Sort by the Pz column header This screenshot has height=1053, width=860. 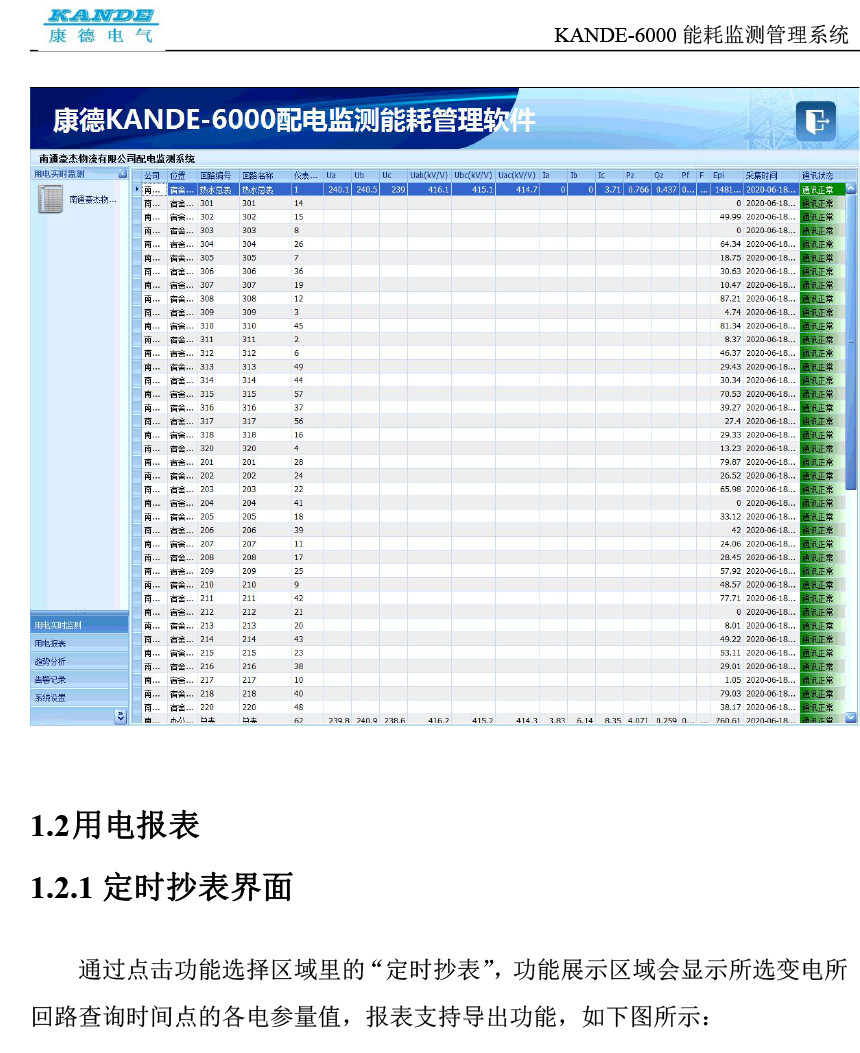(637, 175)
